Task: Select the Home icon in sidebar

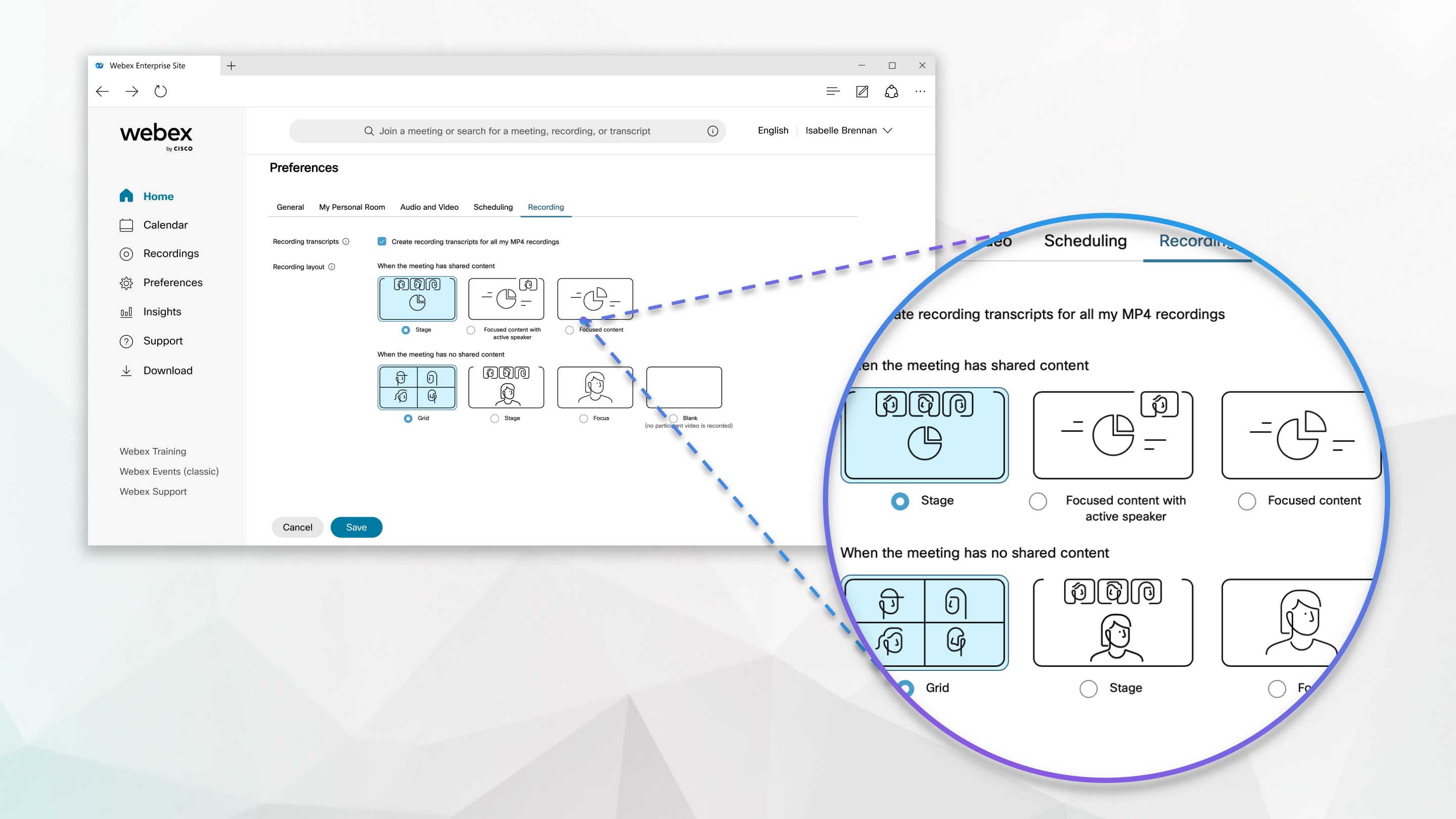Action: point(126,196)
